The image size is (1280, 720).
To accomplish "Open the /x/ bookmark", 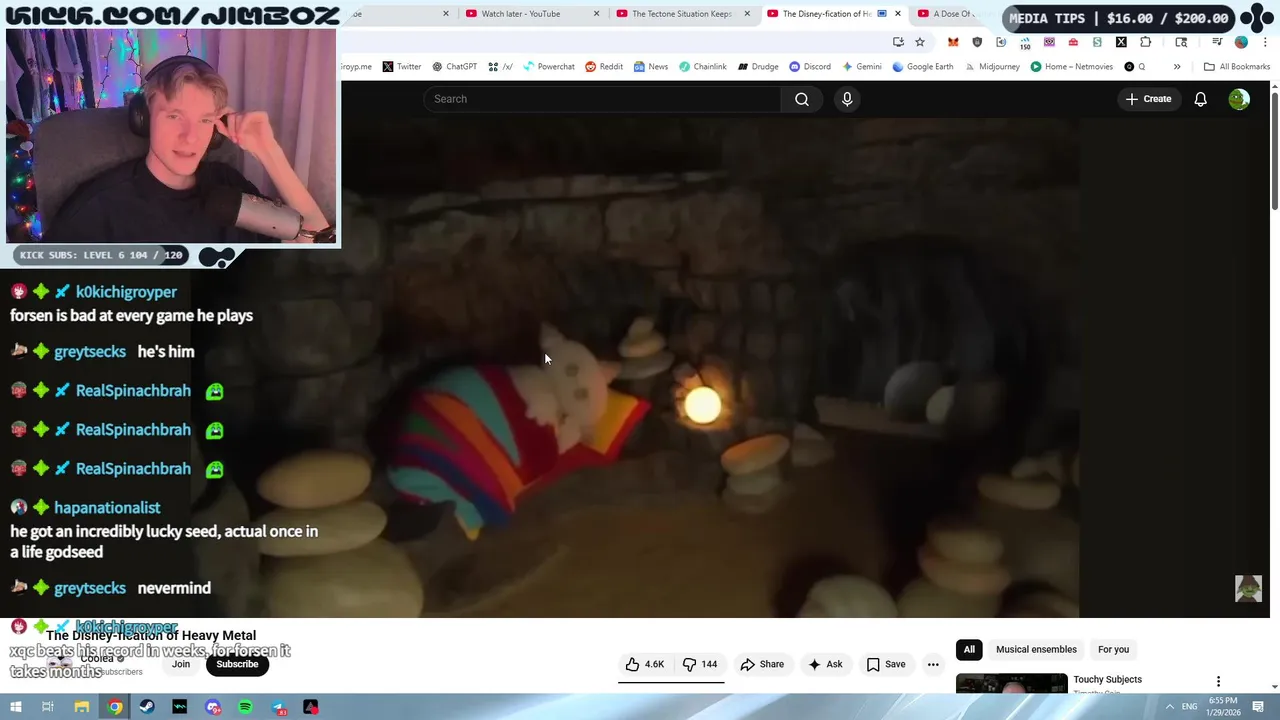I will 501,67.
